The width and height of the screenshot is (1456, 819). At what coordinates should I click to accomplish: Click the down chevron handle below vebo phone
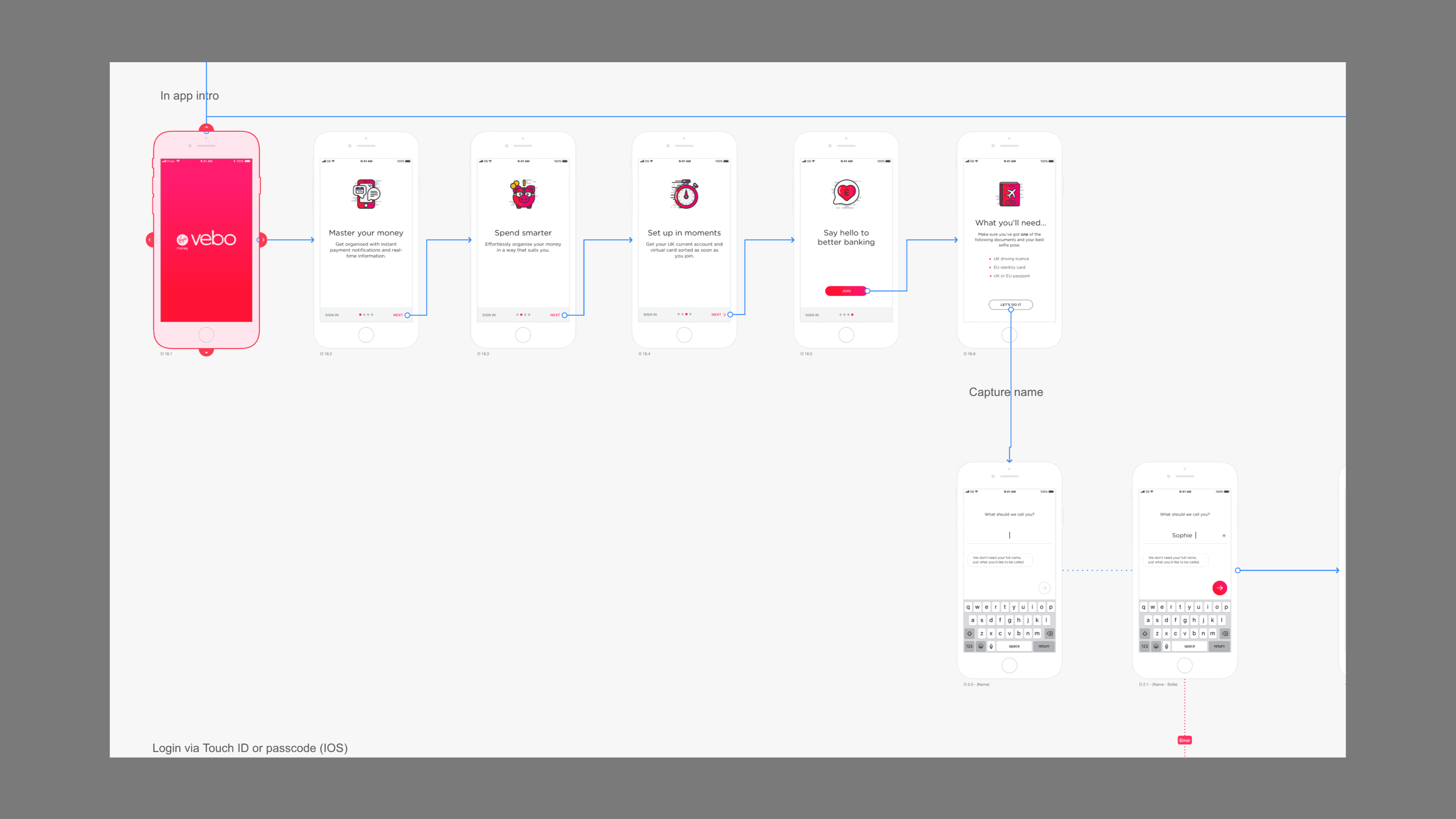point(206,352)
